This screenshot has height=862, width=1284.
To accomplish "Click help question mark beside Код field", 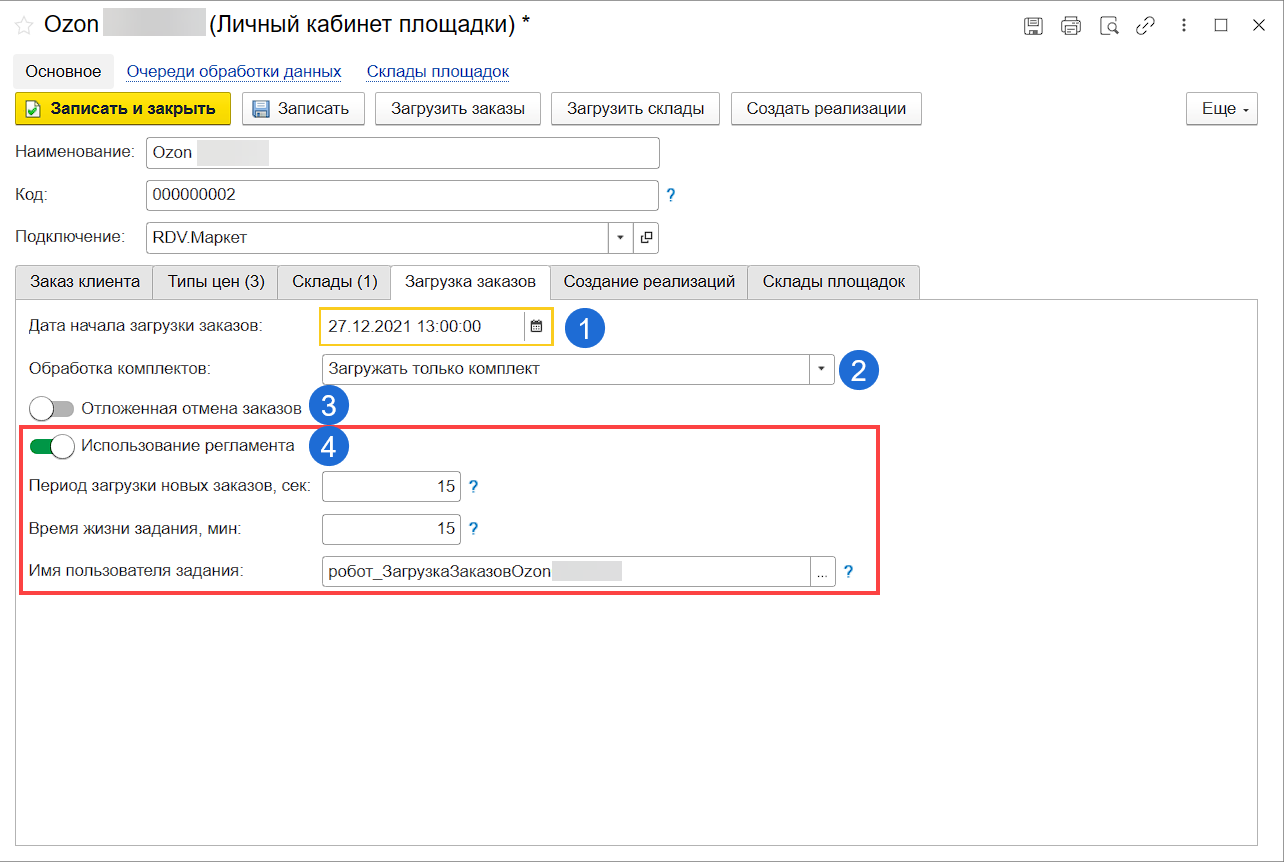I will 671,195.
